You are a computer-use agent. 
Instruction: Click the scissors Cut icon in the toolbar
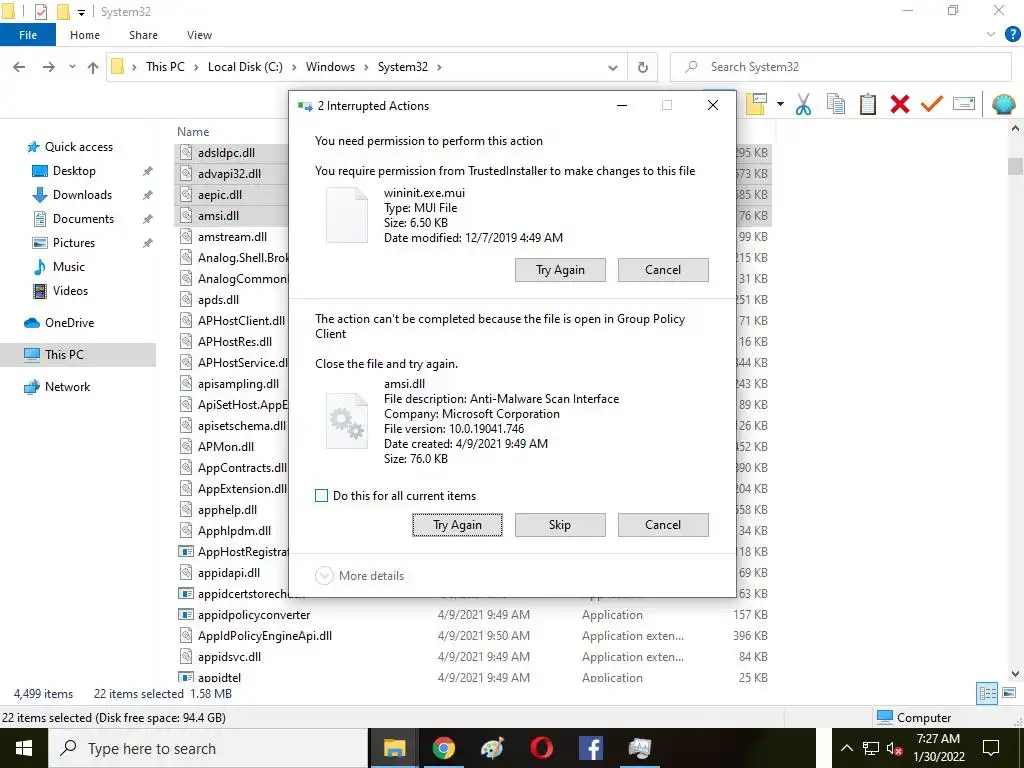[x=803, y=104]
